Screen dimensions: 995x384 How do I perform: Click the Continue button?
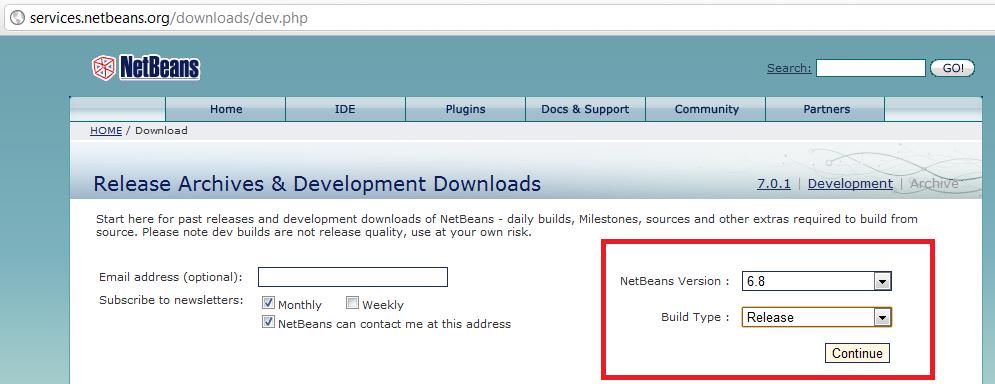coord(857,354)
